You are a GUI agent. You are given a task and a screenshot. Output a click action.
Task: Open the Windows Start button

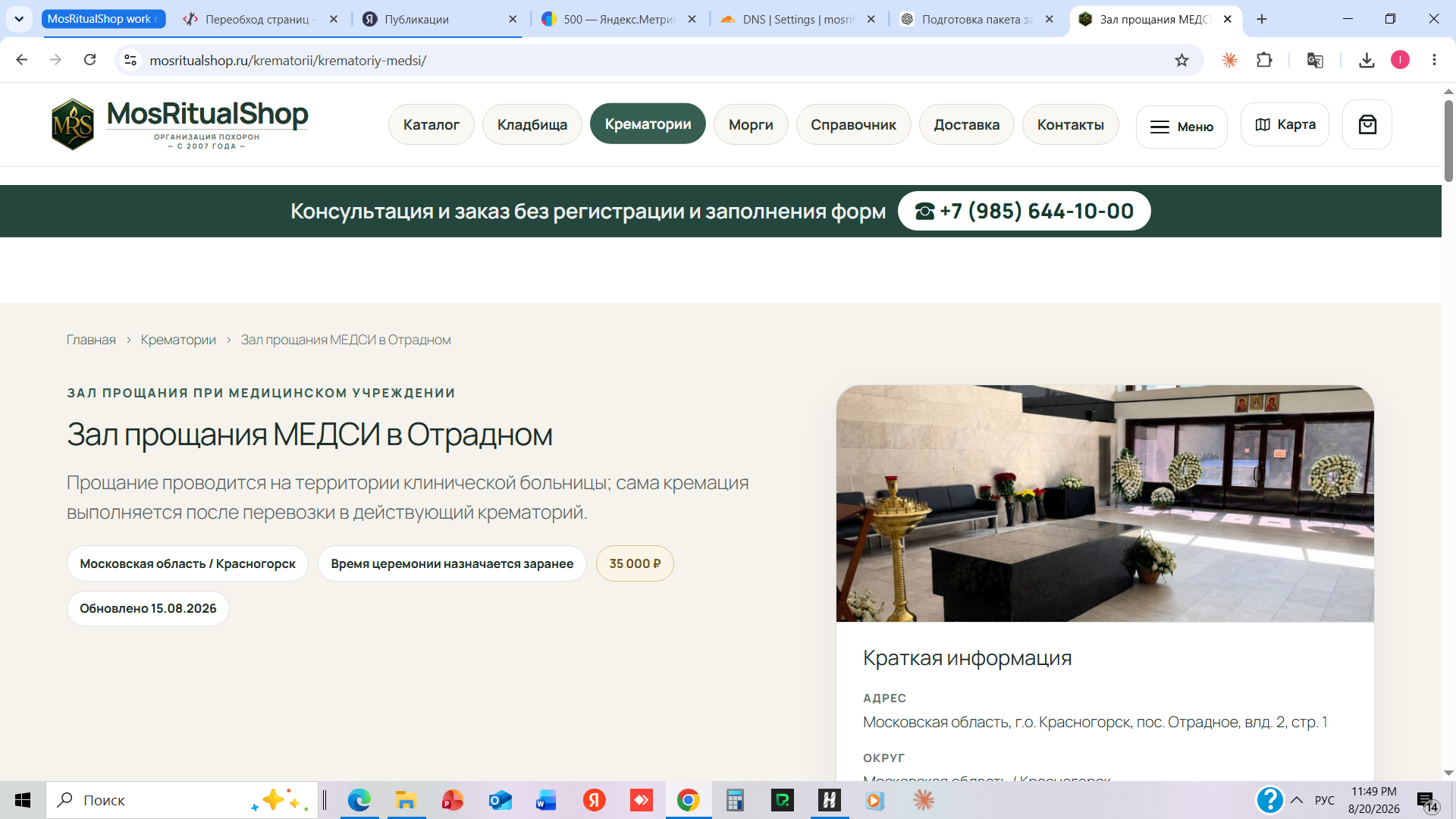pyautogui.click(x=23, y=800)
